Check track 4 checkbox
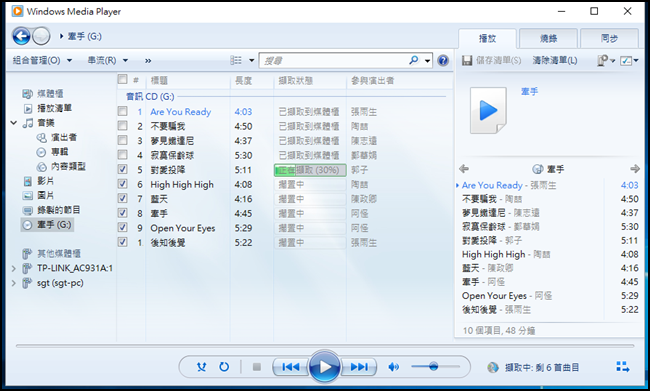Screen dimensions: 650x391 point(122,155)
